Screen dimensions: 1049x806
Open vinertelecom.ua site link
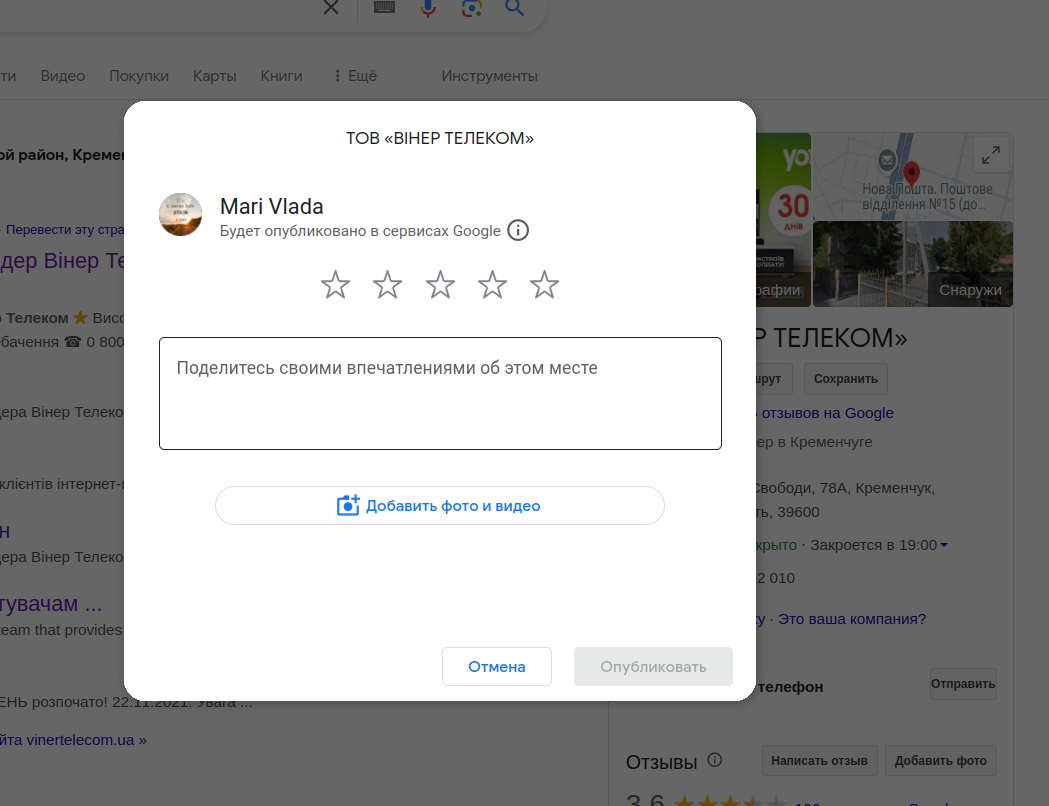click(x=74, y=740)
